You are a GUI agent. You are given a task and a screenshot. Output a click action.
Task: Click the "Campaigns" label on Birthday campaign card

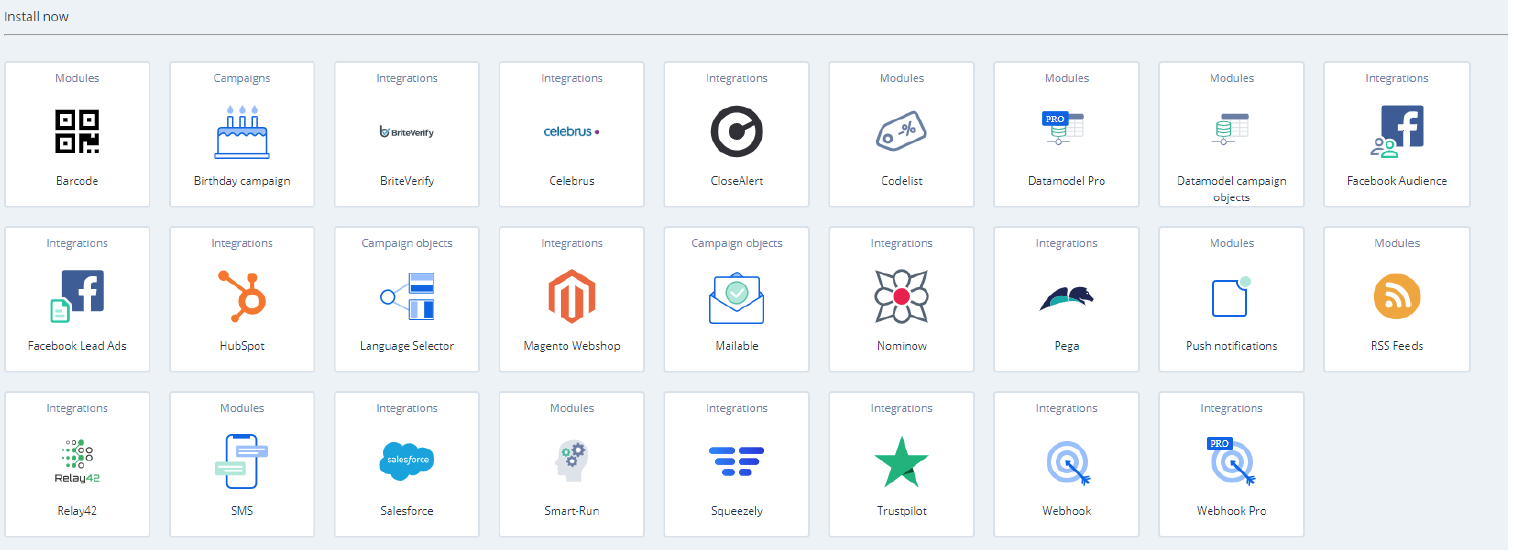point(242,78)
